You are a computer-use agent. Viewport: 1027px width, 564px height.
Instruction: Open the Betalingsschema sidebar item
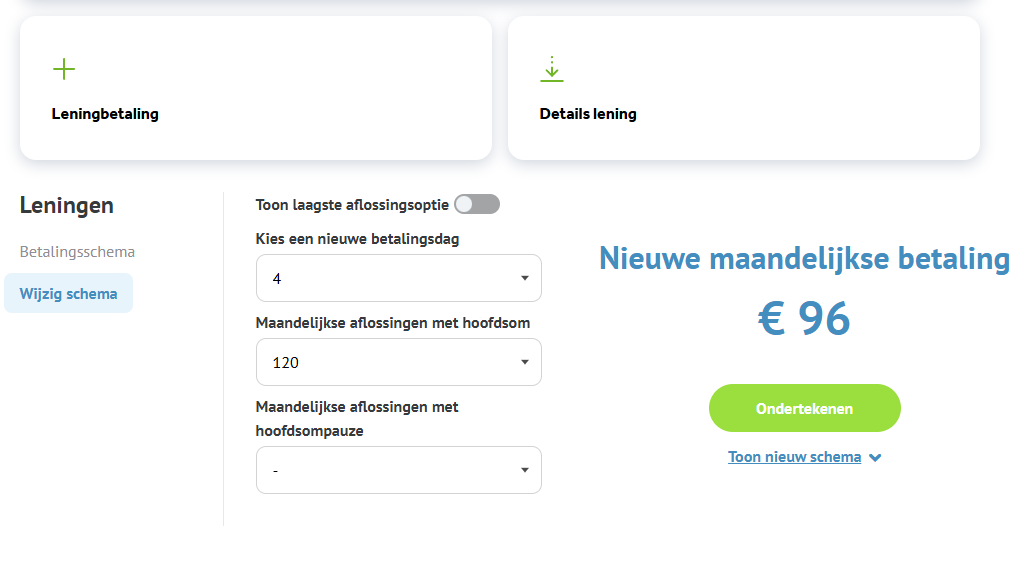coord(77,252)
